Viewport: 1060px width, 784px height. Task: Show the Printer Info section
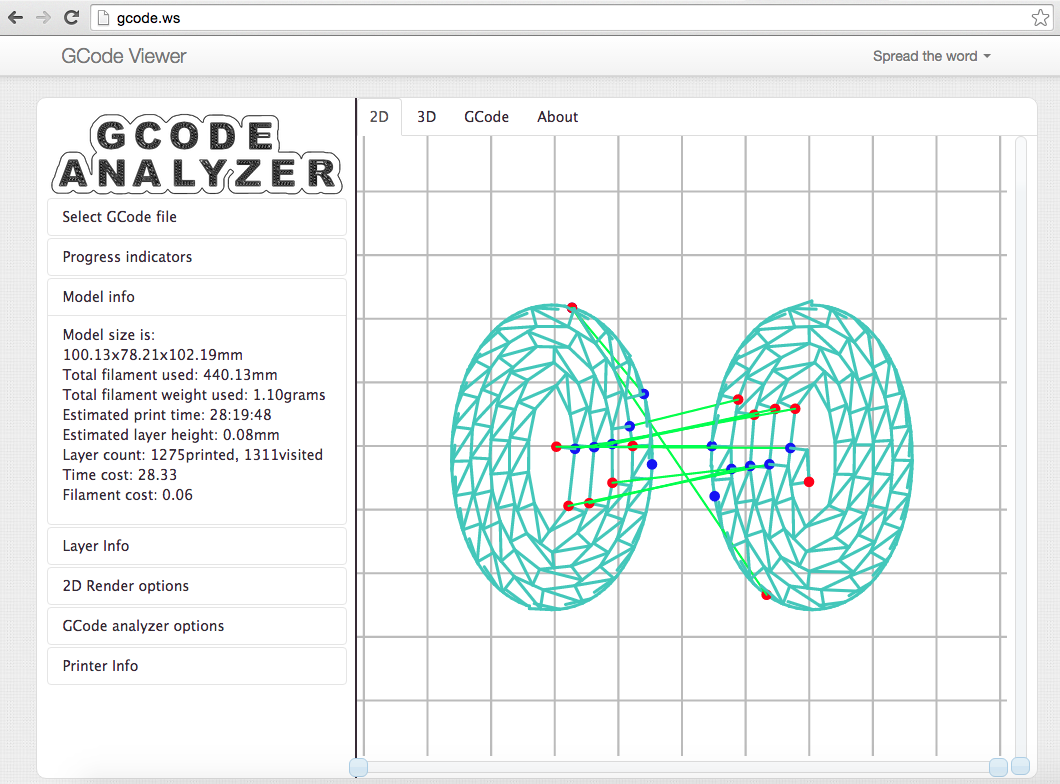(197, 666)
